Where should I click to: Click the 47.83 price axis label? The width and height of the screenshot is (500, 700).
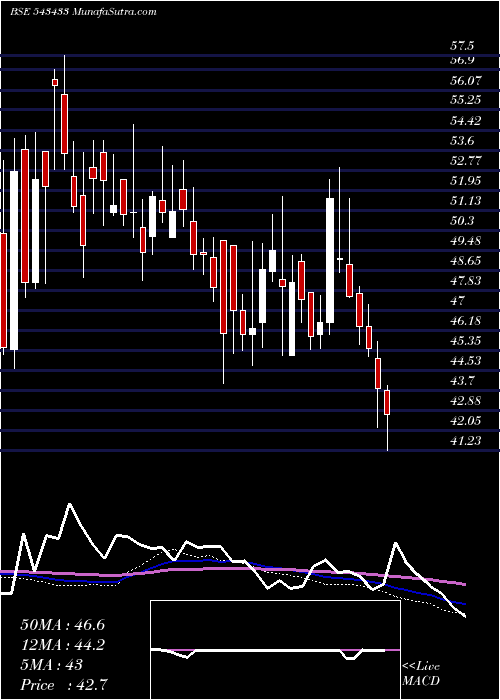click(465, 281)
